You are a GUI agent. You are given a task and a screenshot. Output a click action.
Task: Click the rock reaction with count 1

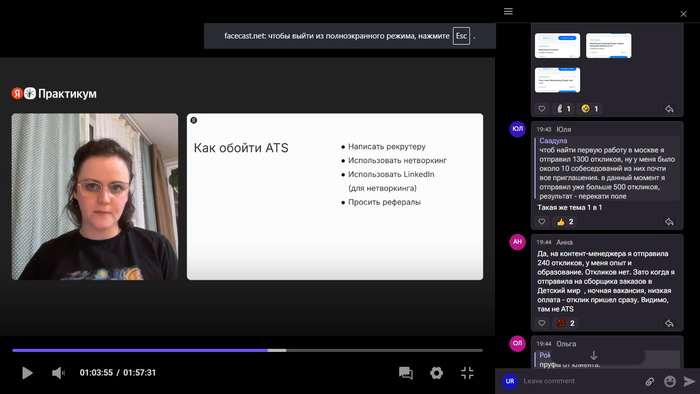pos(563,108)
